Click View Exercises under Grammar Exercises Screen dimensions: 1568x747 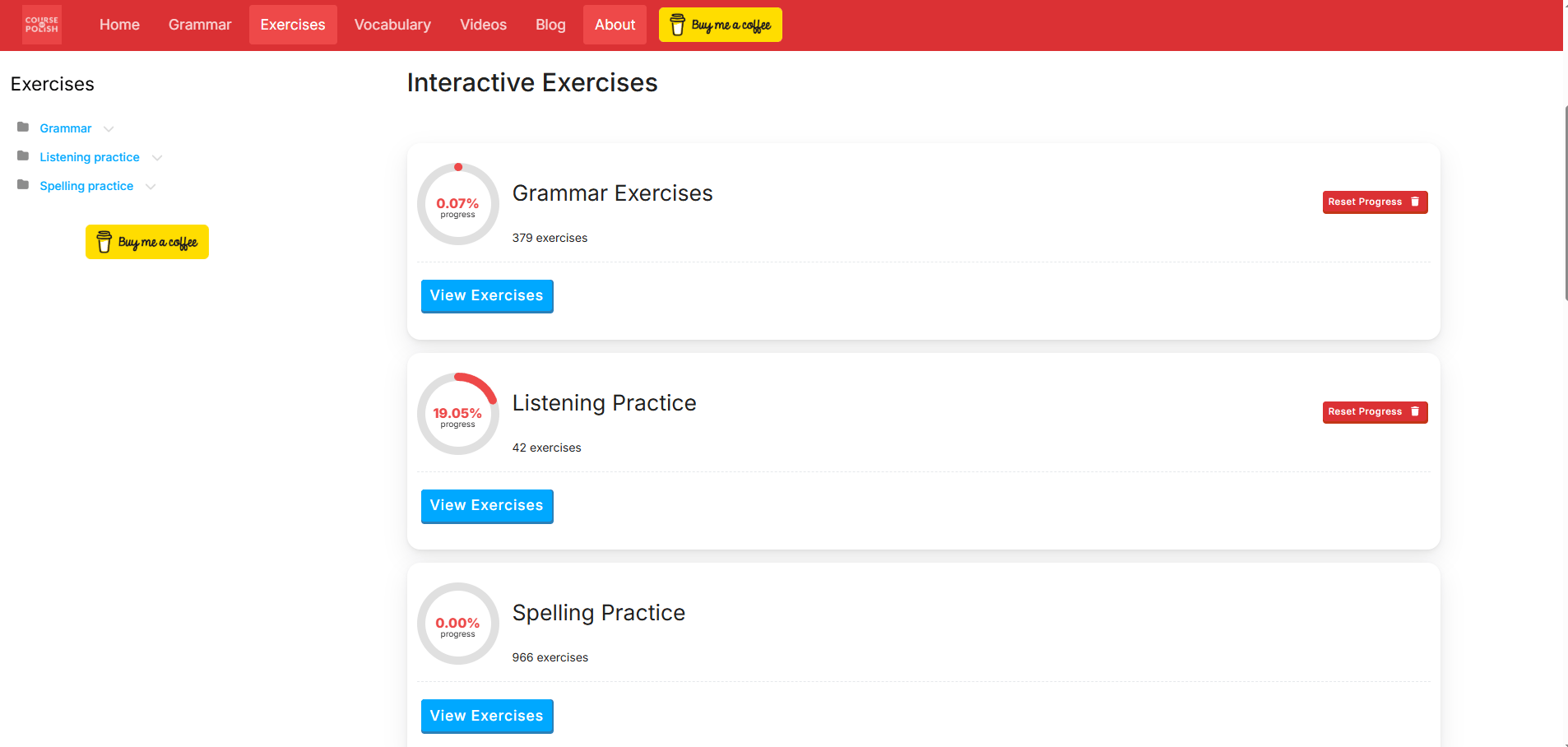tap(486, 295)
